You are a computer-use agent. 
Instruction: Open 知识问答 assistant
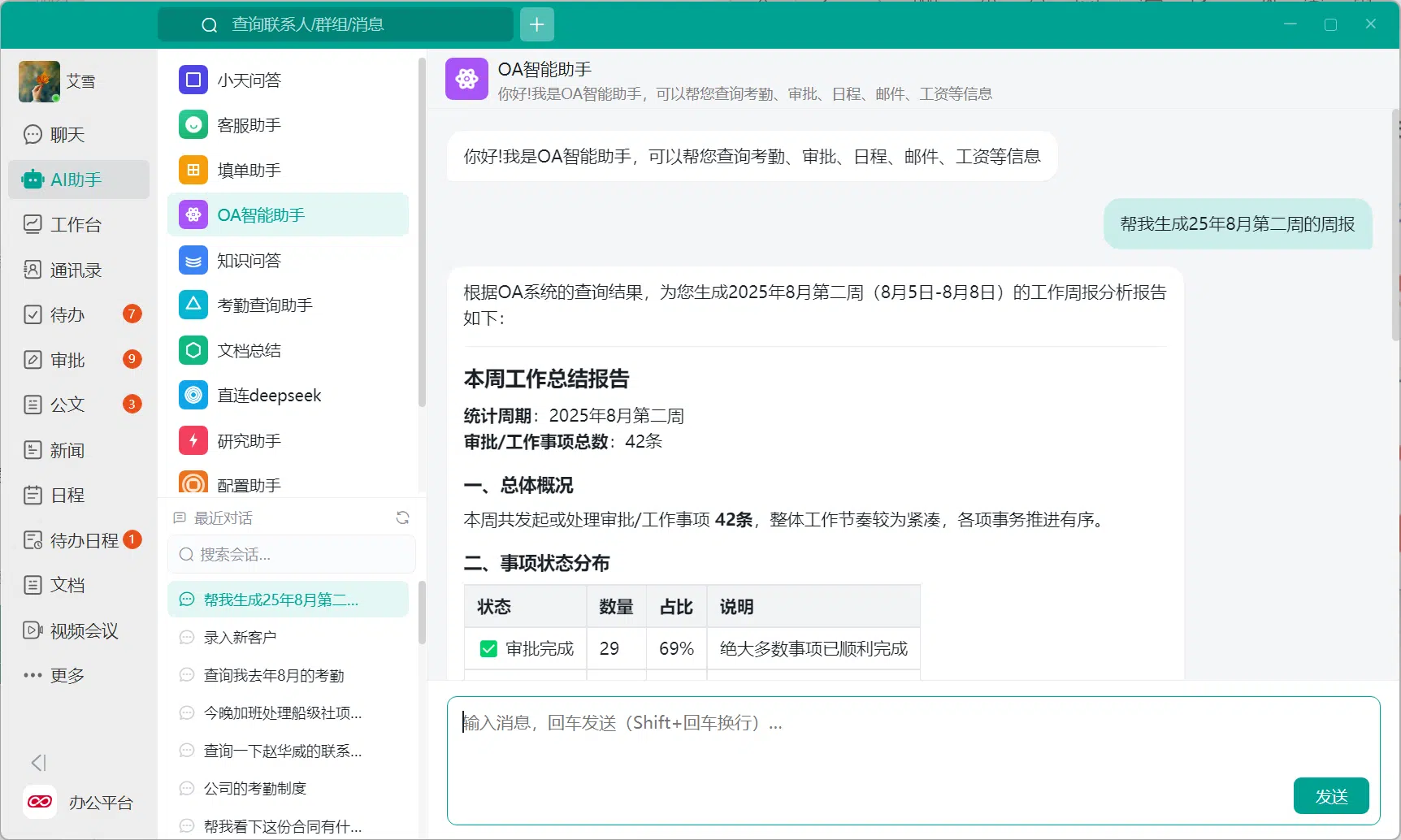(288, 260)
